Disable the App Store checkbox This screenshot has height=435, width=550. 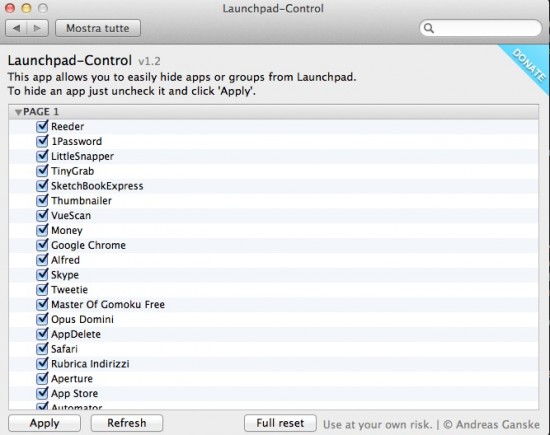tap(42, 393)
